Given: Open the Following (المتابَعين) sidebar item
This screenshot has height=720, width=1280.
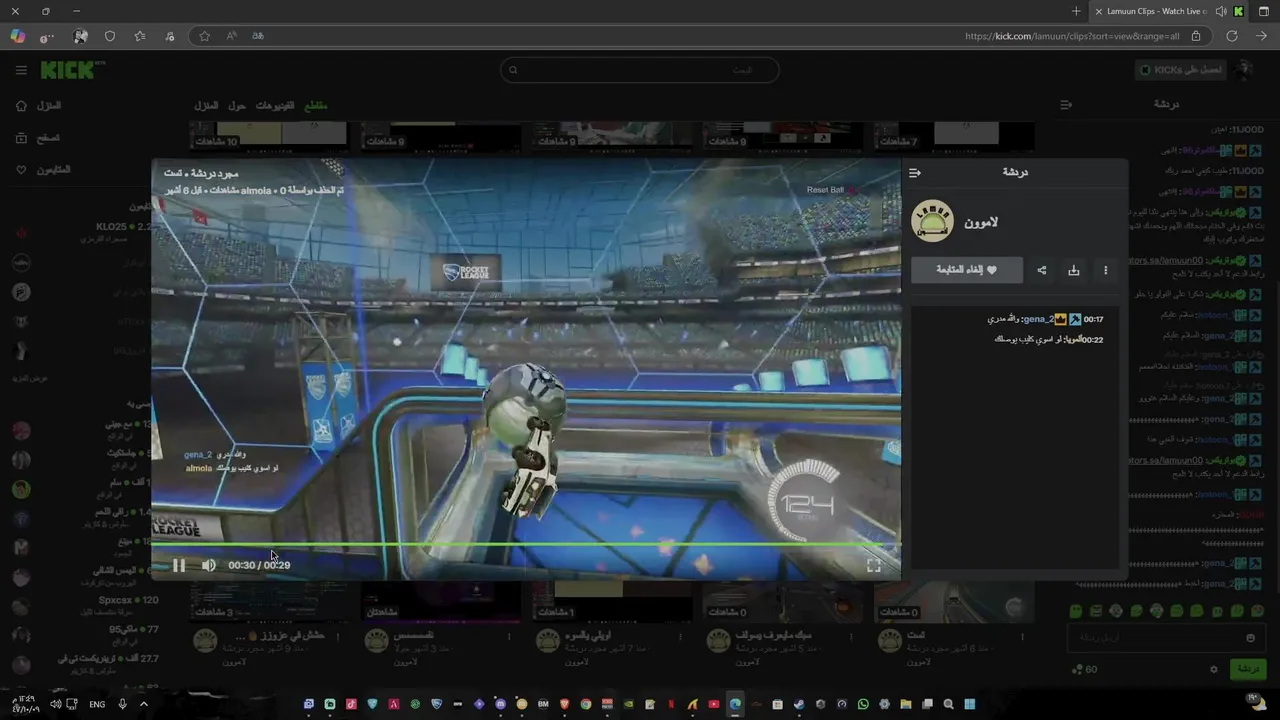Looking at the screenshot, I should pyautogui.click(x=44, y=170).
